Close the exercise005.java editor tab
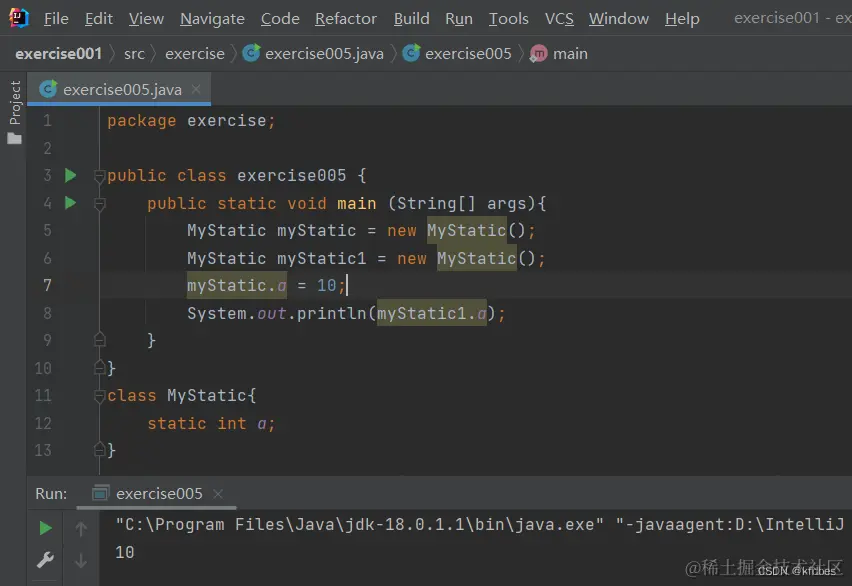 click(196, 89)
